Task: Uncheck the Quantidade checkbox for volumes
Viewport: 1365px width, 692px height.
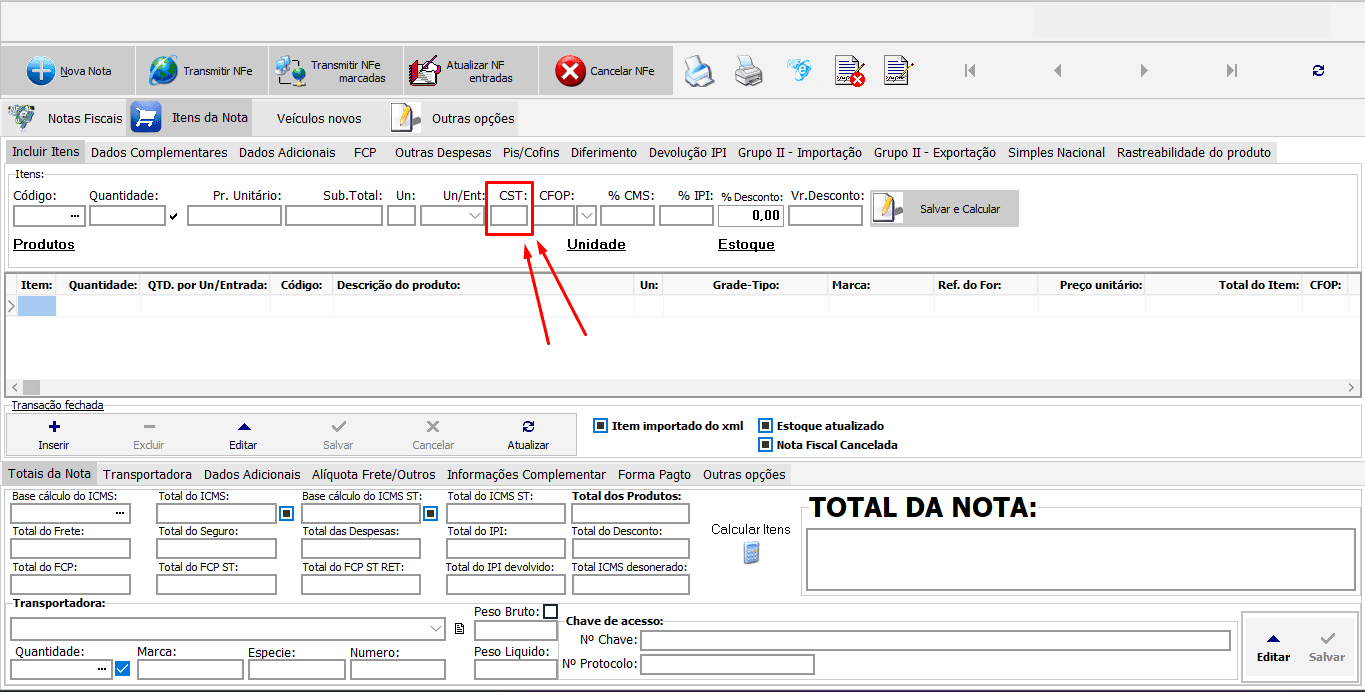Action: point(121,668)
